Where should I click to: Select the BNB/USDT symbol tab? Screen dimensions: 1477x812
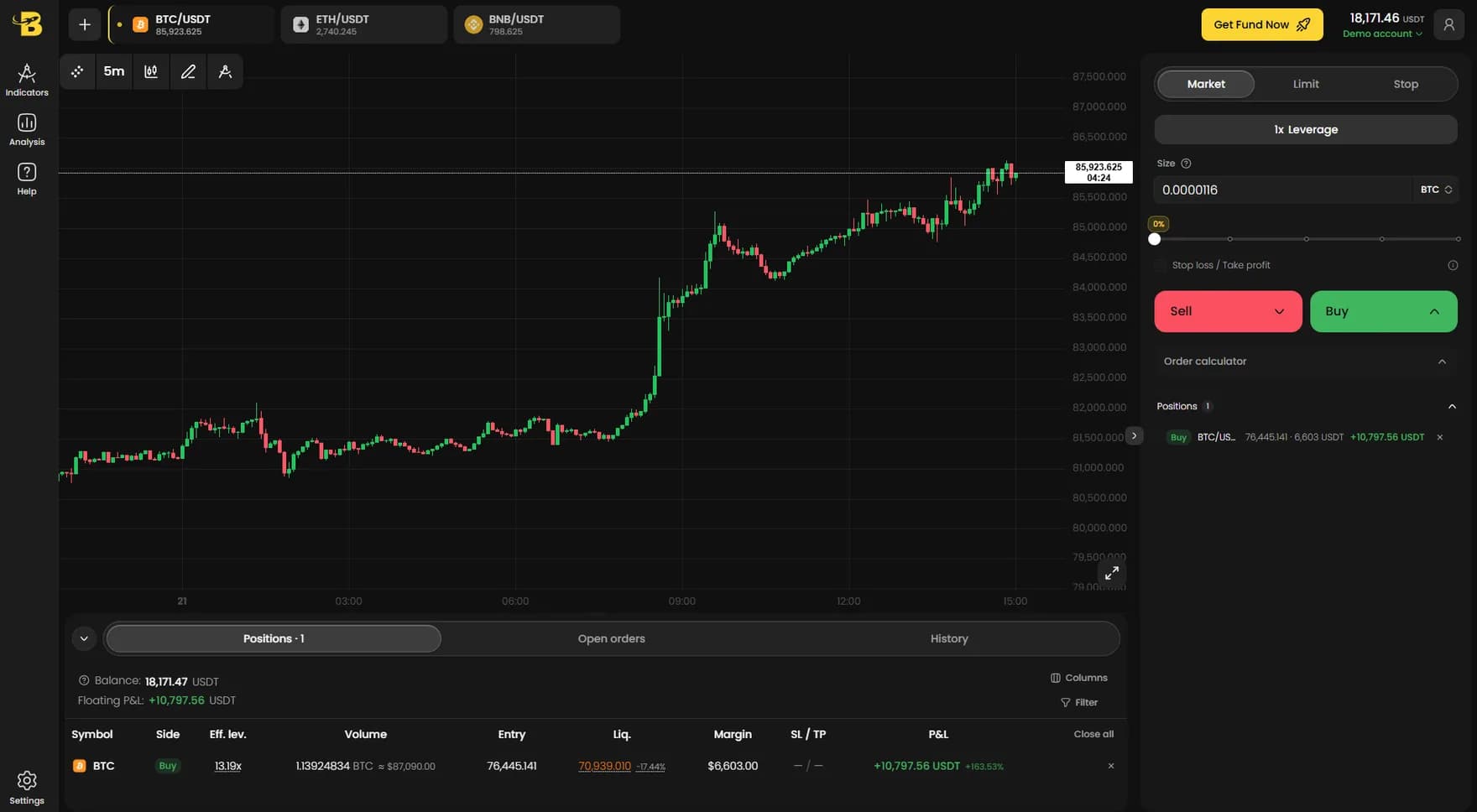click(537, 24)
